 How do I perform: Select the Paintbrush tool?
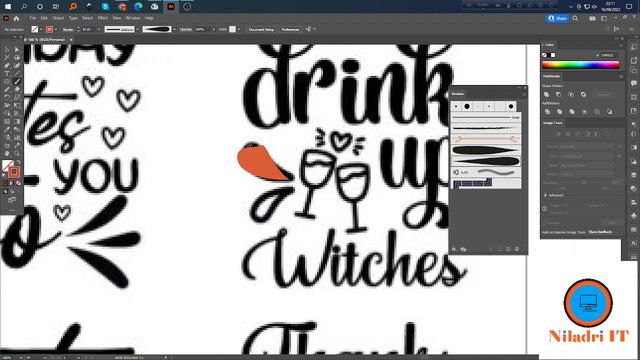point(17,82)
